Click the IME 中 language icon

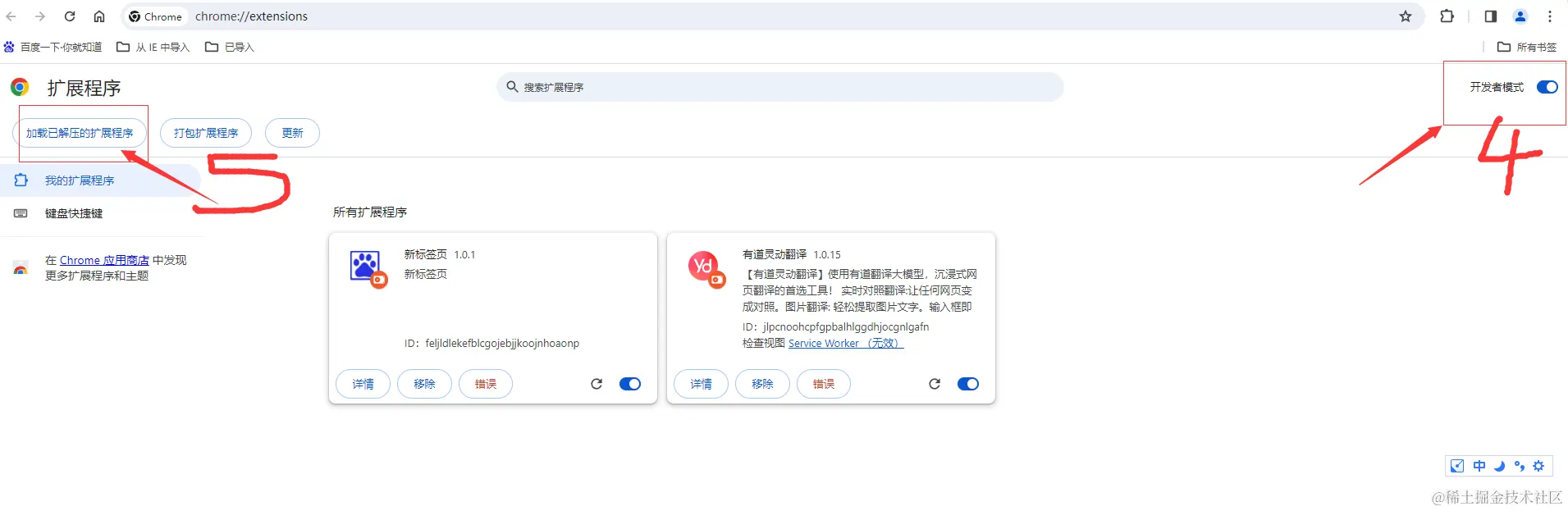point(1479,466)
